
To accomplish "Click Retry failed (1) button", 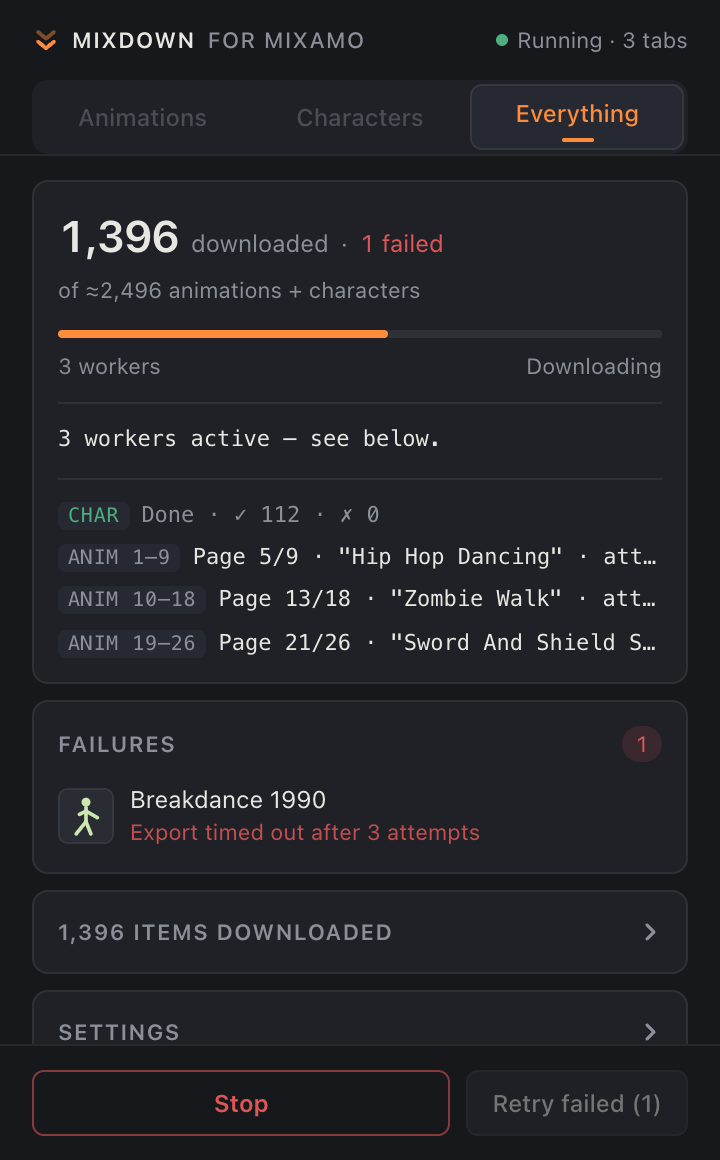I will 576,1103.
